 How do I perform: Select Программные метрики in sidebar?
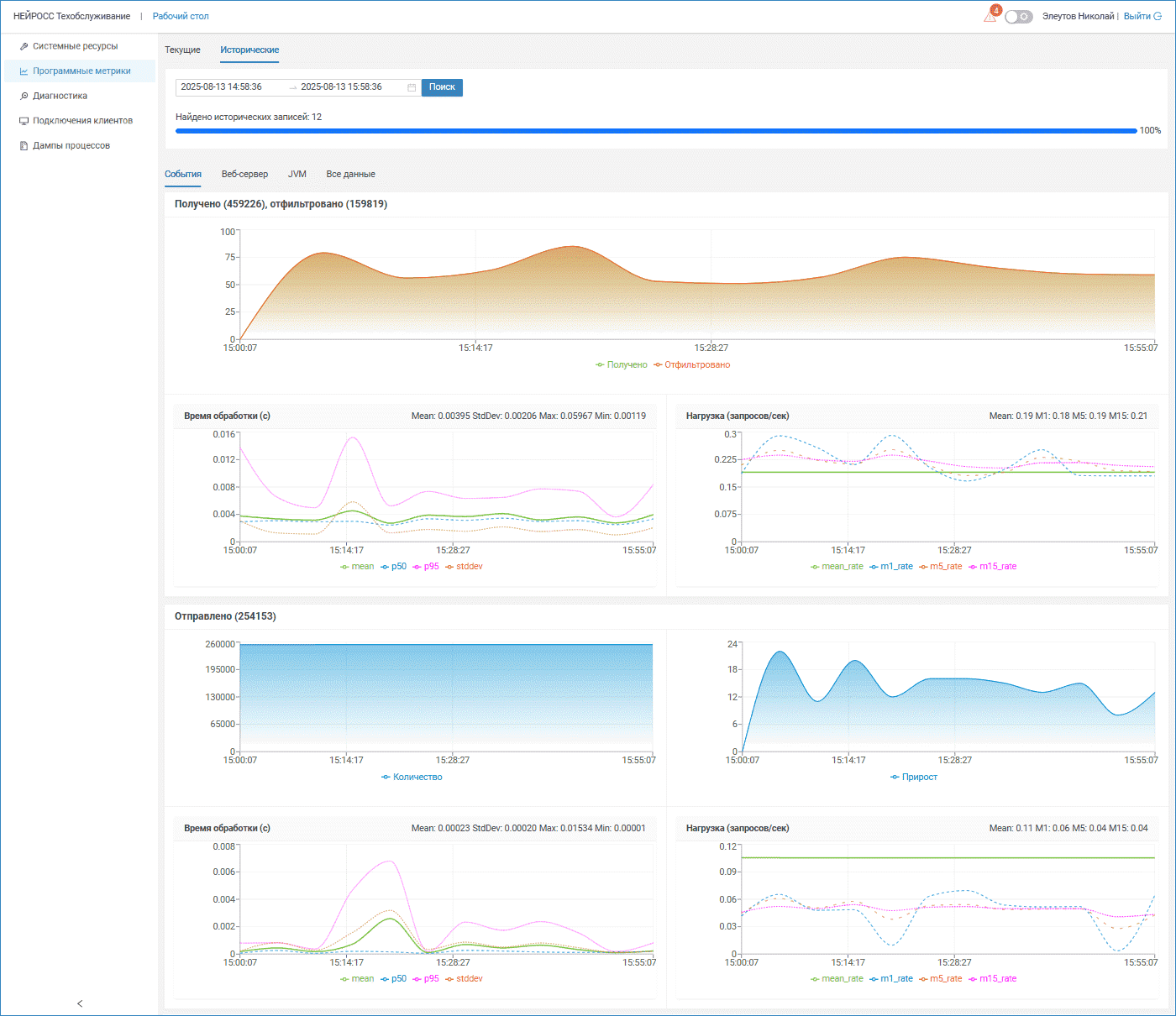(x=81, y=71)
